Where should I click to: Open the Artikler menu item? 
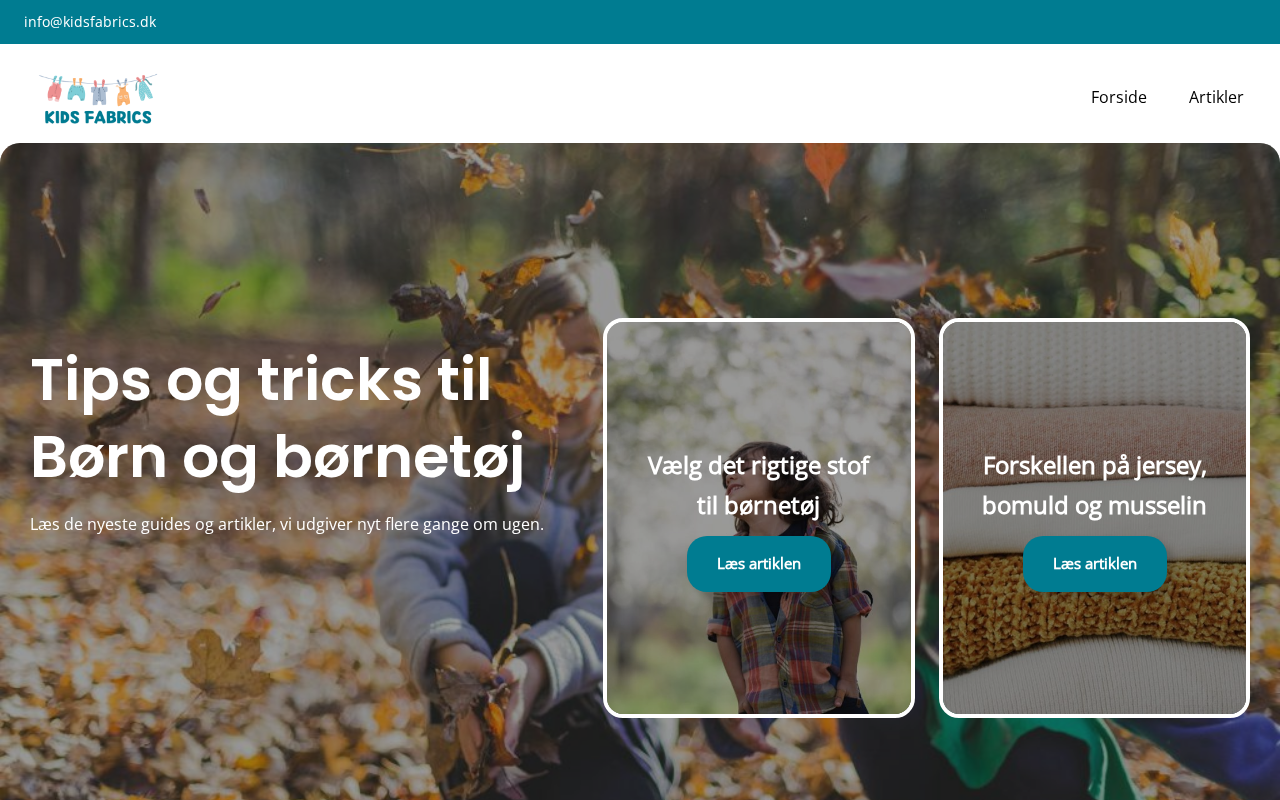click(x=1216, y=97)
